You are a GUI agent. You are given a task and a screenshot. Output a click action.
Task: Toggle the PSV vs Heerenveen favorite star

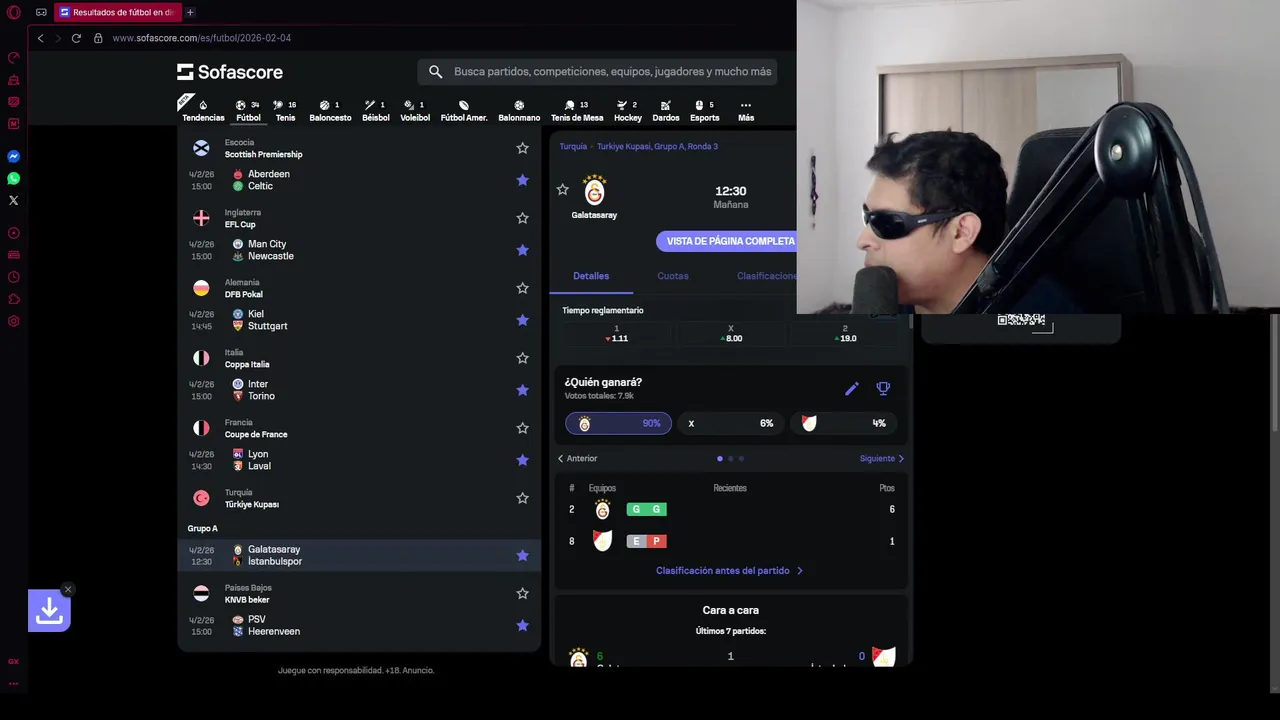pyautogui.click(x=522, y=625)
